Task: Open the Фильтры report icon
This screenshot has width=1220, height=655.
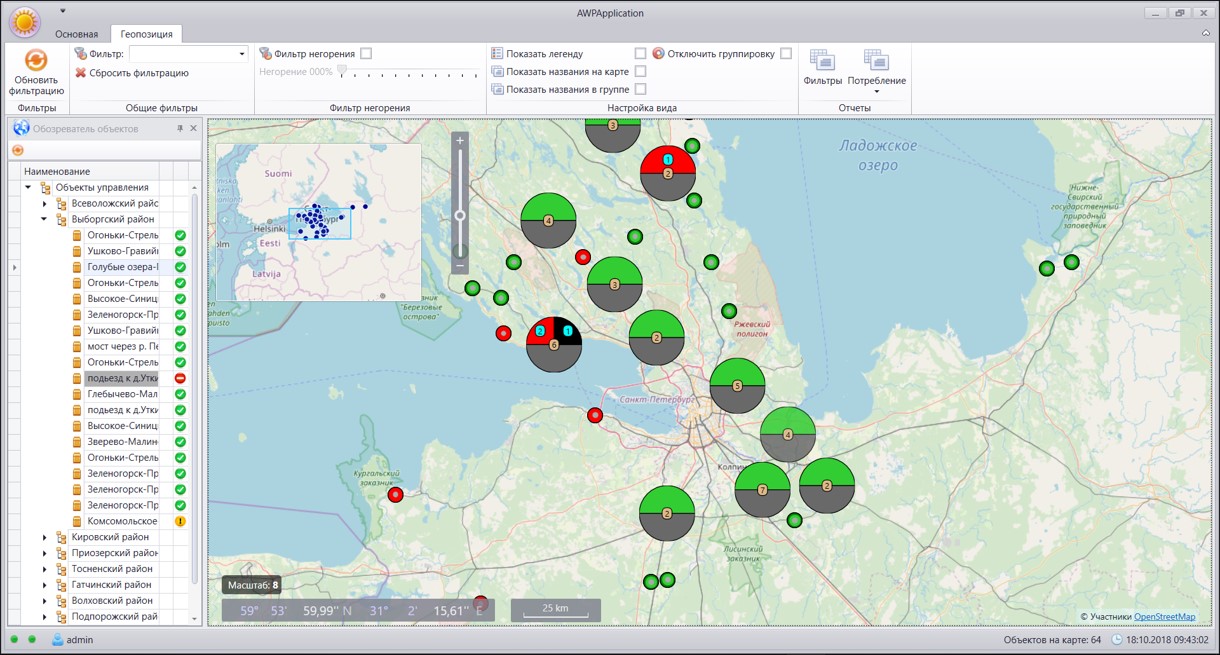Action: 822,60
